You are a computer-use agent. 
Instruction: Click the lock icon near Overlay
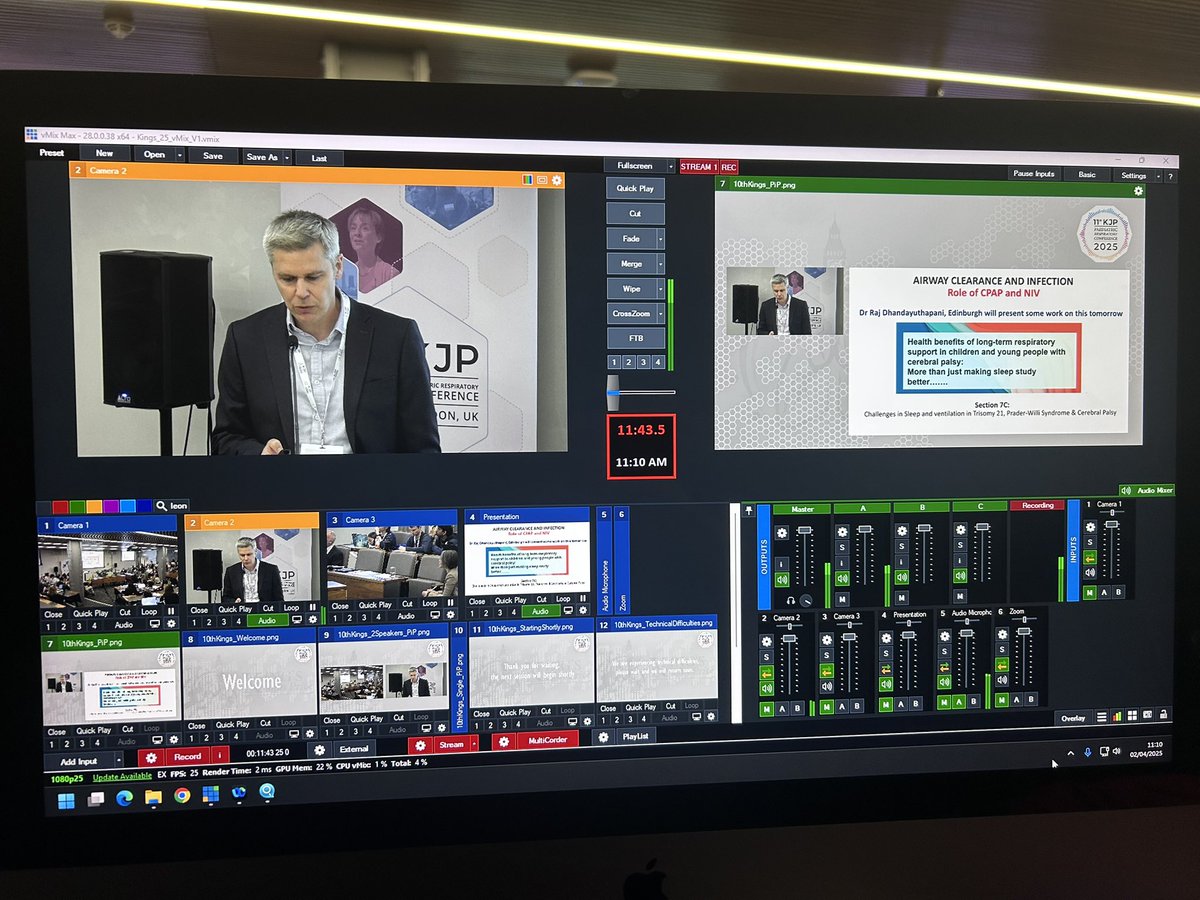coord(1163,714)
